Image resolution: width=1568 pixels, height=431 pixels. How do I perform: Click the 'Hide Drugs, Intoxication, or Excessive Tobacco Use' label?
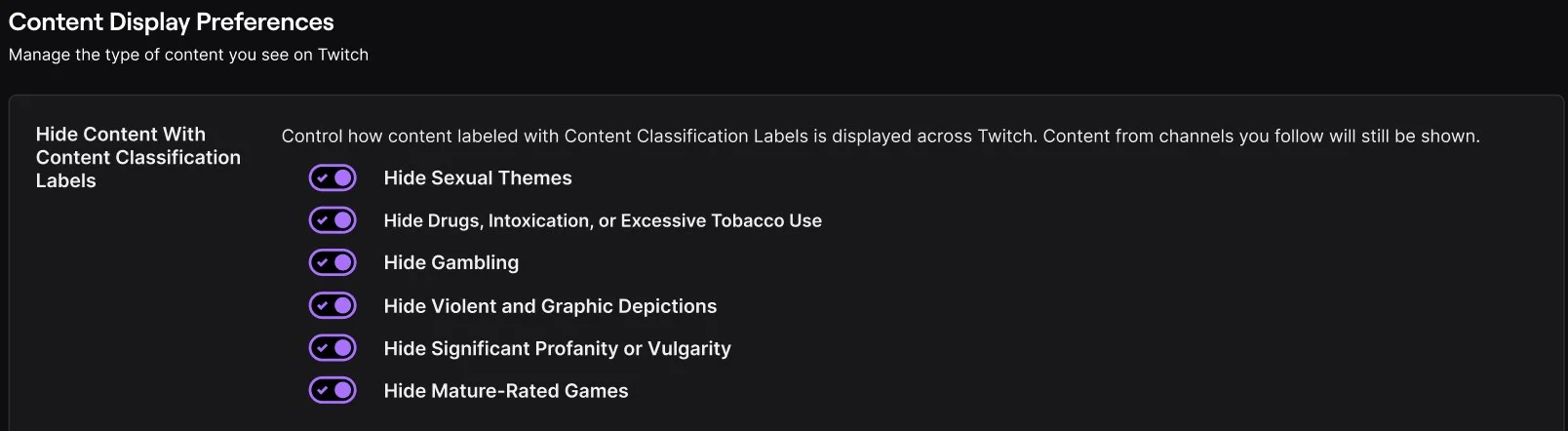point(602,220)
